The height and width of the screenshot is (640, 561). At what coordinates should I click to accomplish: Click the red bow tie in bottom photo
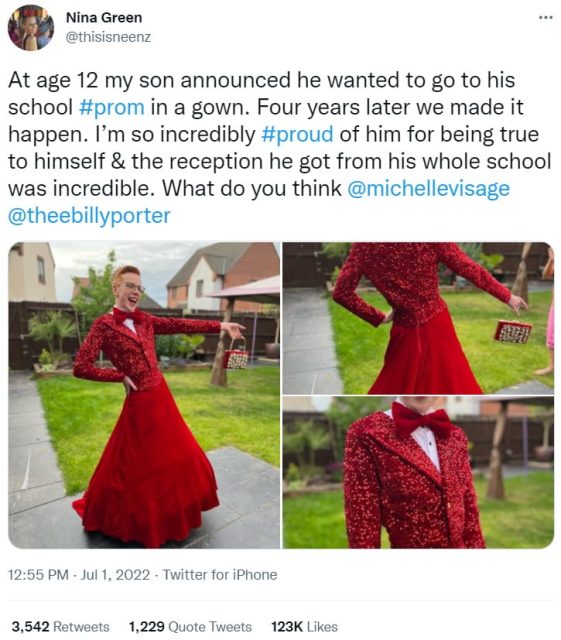tap(422, 420)
